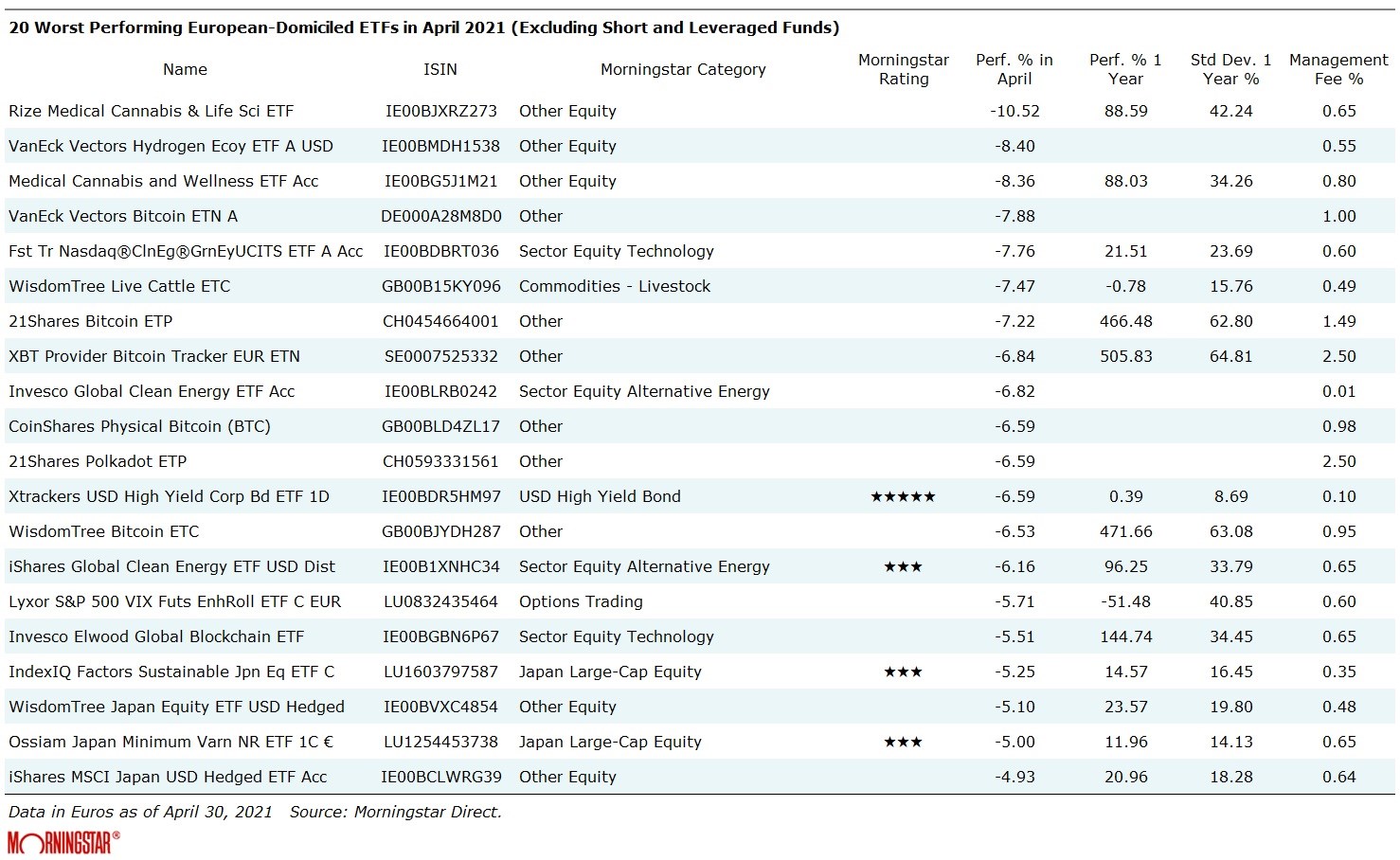Click the five-star rating for Xtrackers ETF
1400x860 pixels.
[x=903, y=496]
